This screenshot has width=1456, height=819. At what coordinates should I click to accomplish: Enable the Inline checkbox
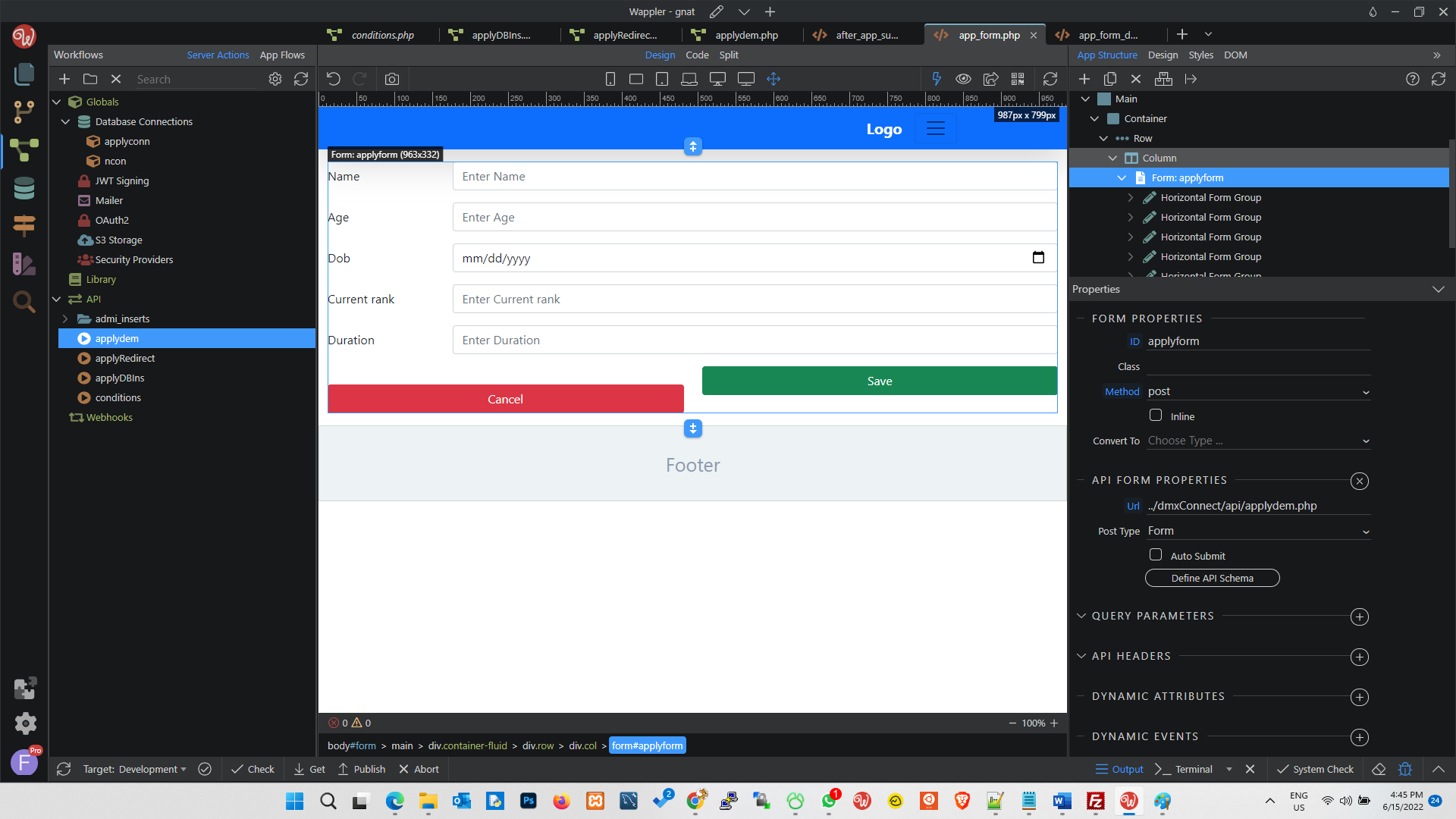click(1156, 416)
